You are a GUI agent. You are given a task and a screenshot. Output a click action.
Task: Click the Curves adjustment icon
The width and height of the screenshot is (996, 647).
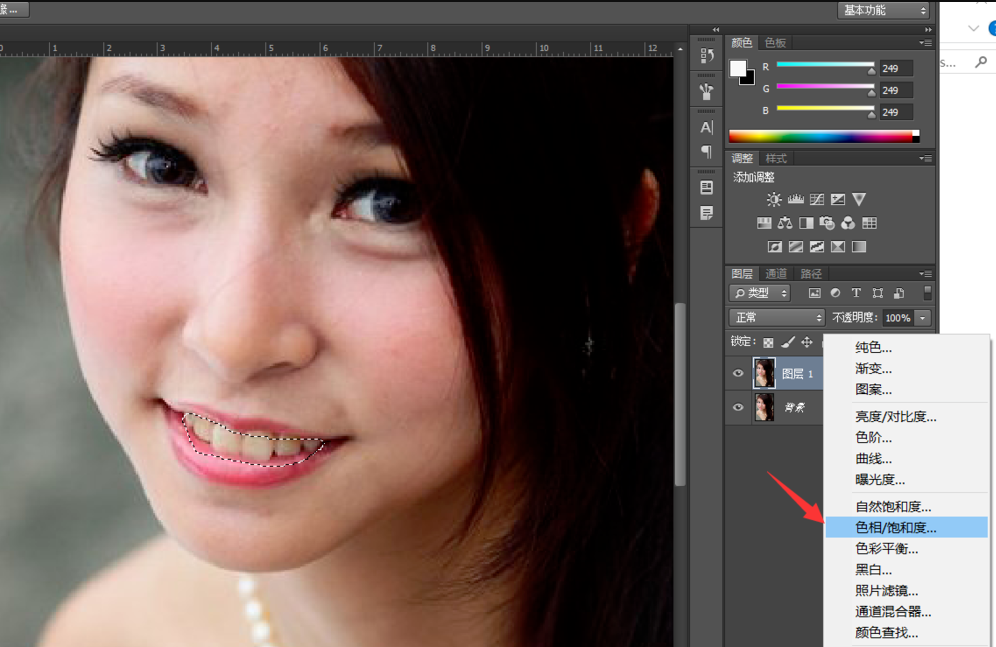click(x=817, y=200)
